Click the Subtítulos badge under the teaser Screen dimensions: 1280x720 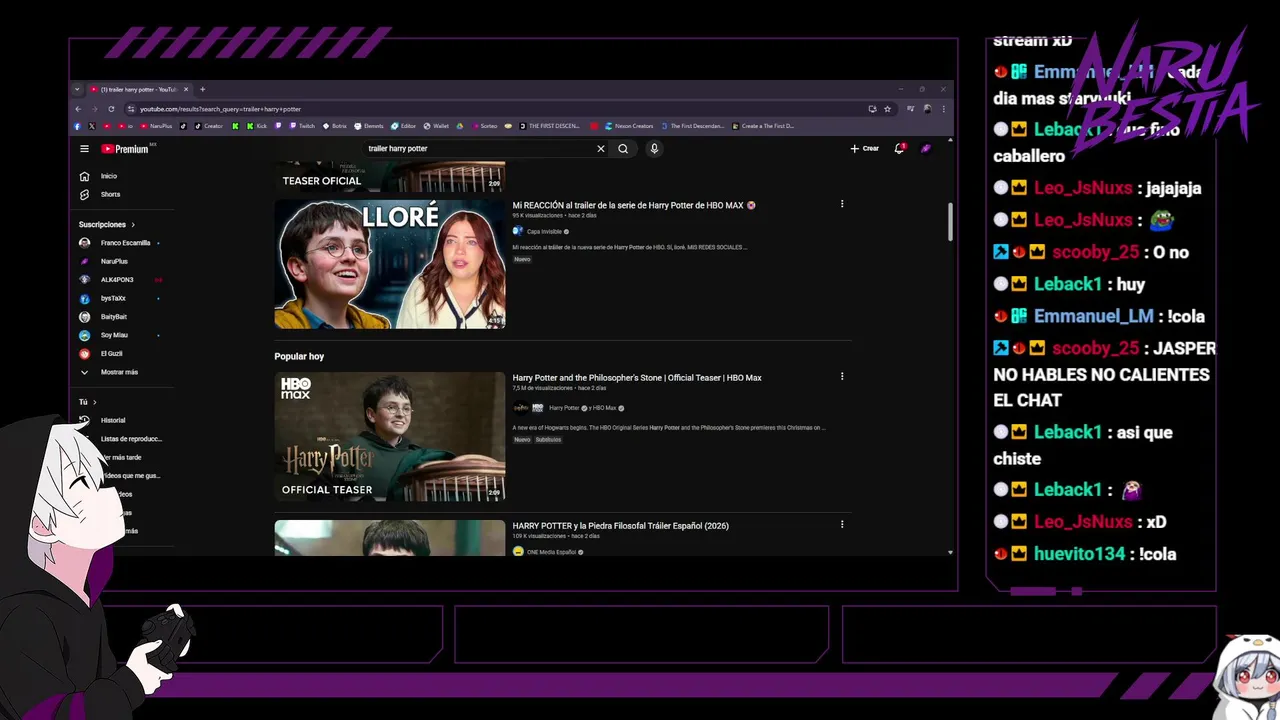(x=548, y=440)
